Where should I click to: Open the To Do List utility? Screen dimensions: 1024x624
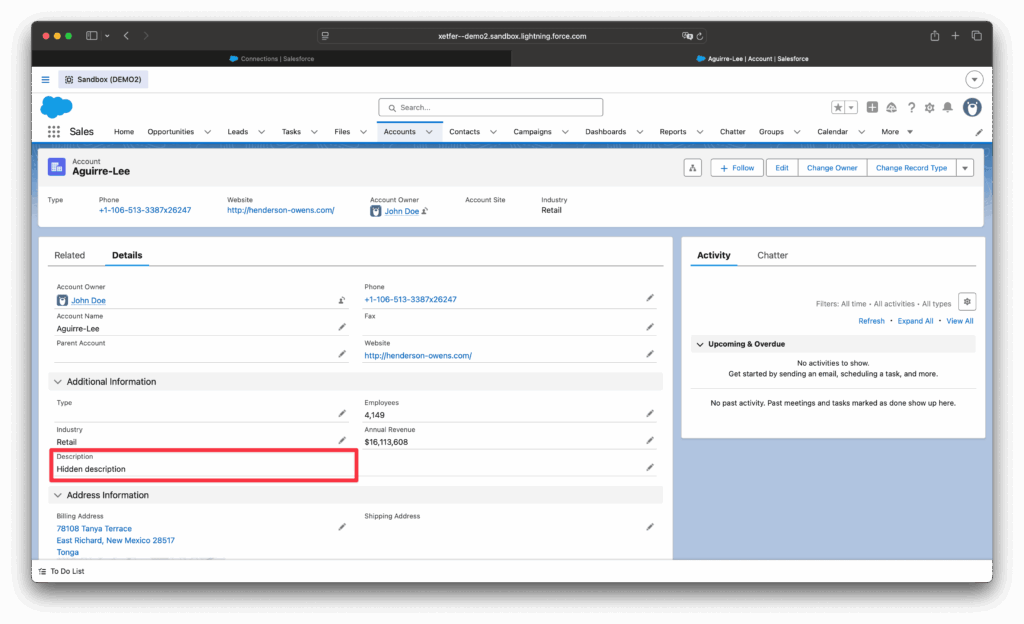click(x=61, y=571)
